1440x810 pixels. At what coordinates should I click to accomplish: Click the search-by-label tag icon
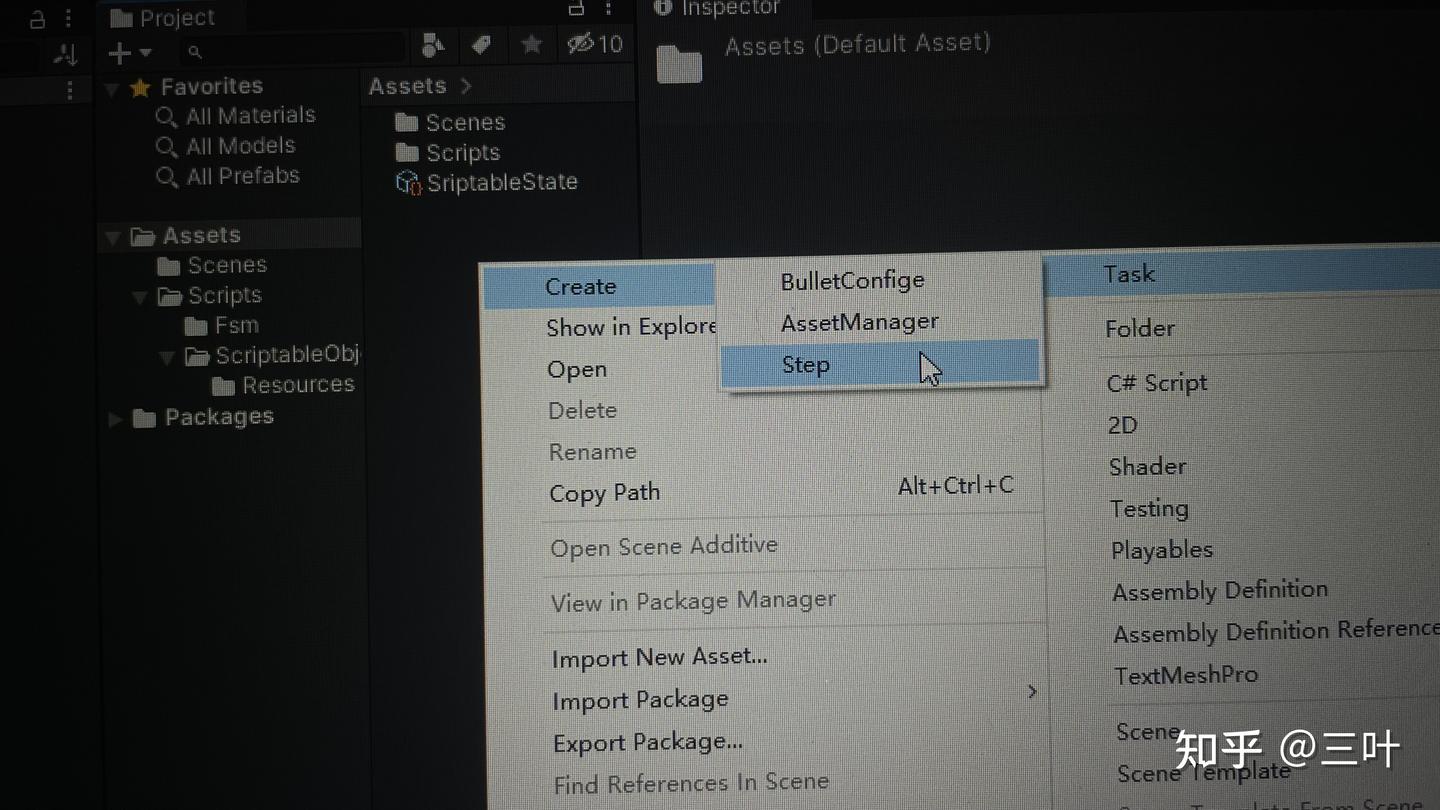pyautogui.click(x=481, y=45)
